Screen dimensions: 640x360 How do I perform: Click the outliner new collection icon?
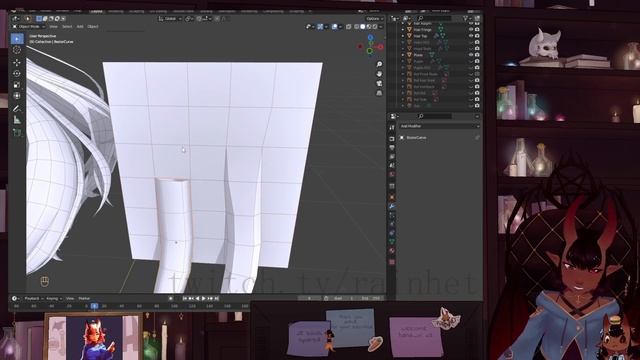point(477,18)
